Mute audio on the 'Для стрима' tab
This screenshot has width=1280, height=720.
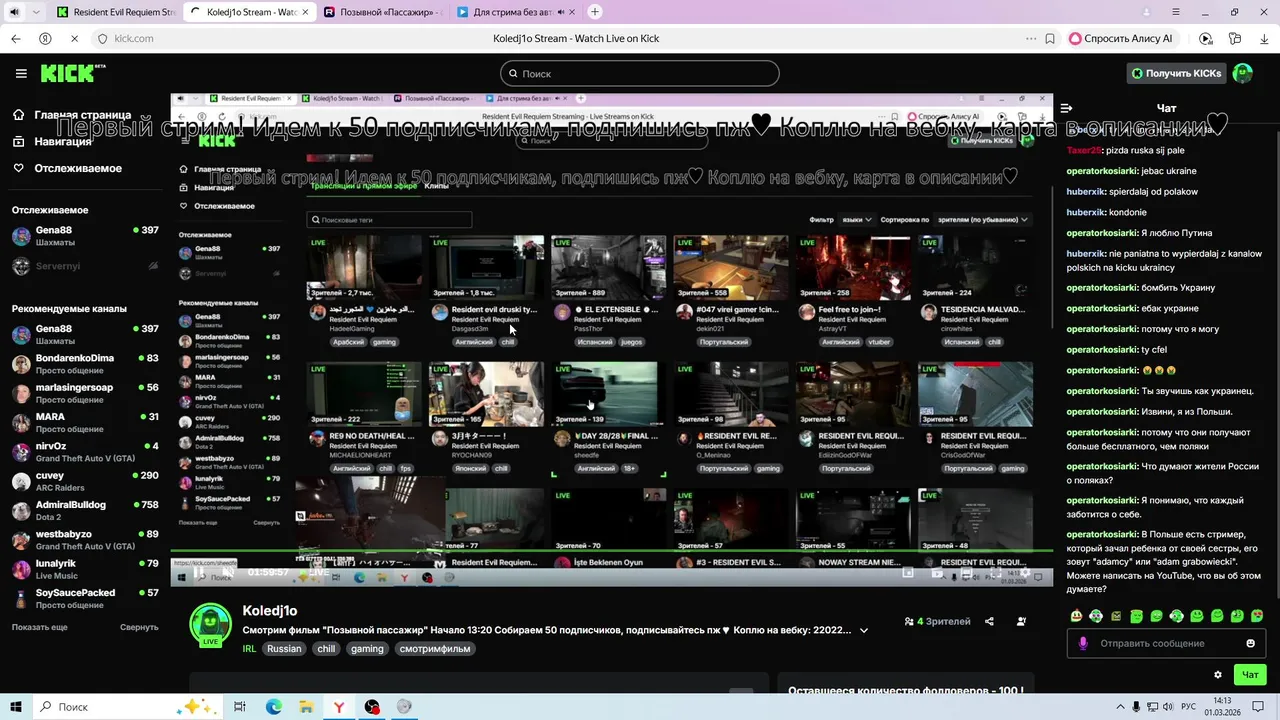(x=561, y=12)
